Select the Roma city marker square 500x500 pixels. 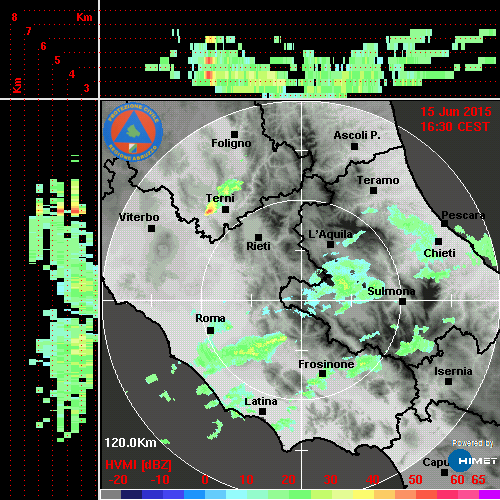point(210,330)
